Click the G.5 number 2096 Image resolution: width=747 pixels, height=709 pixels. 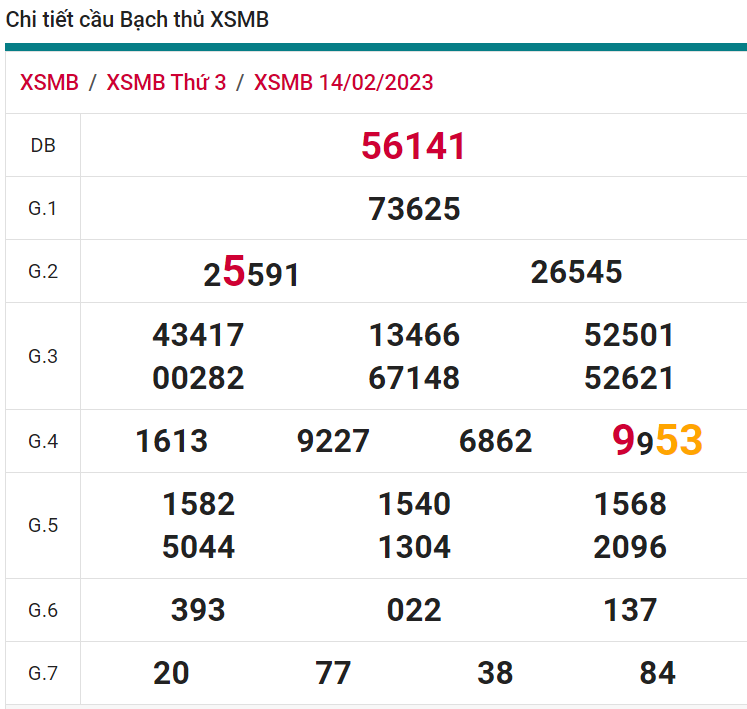click(x=630, y=547)
